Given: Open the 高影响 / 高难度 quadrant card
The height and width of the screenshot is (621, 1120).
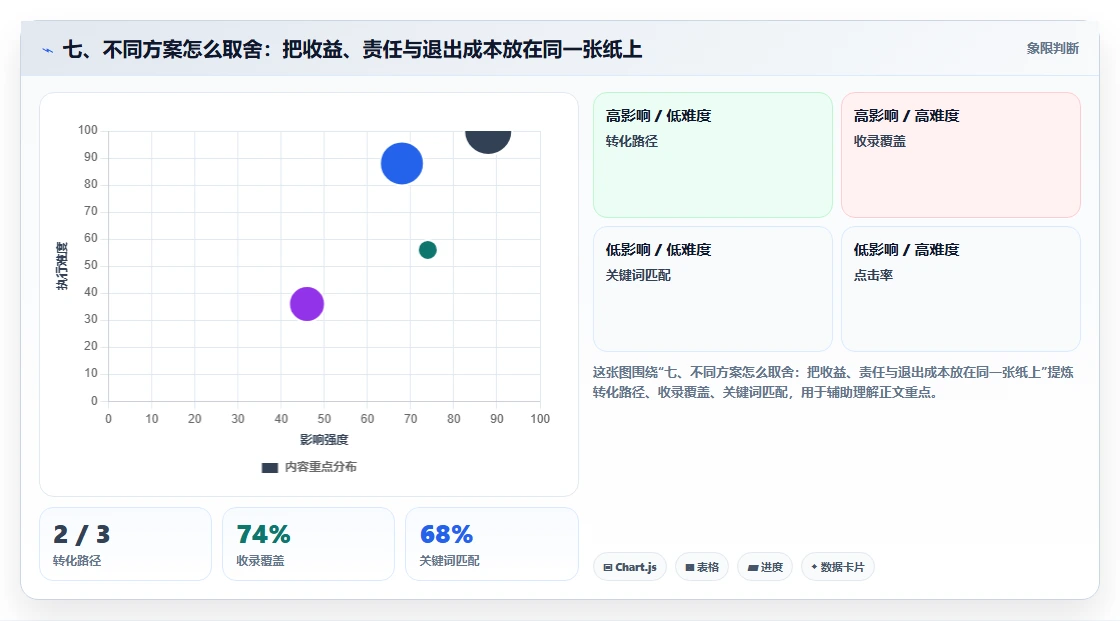Looking at the screenshot, I should click(960, 154).
